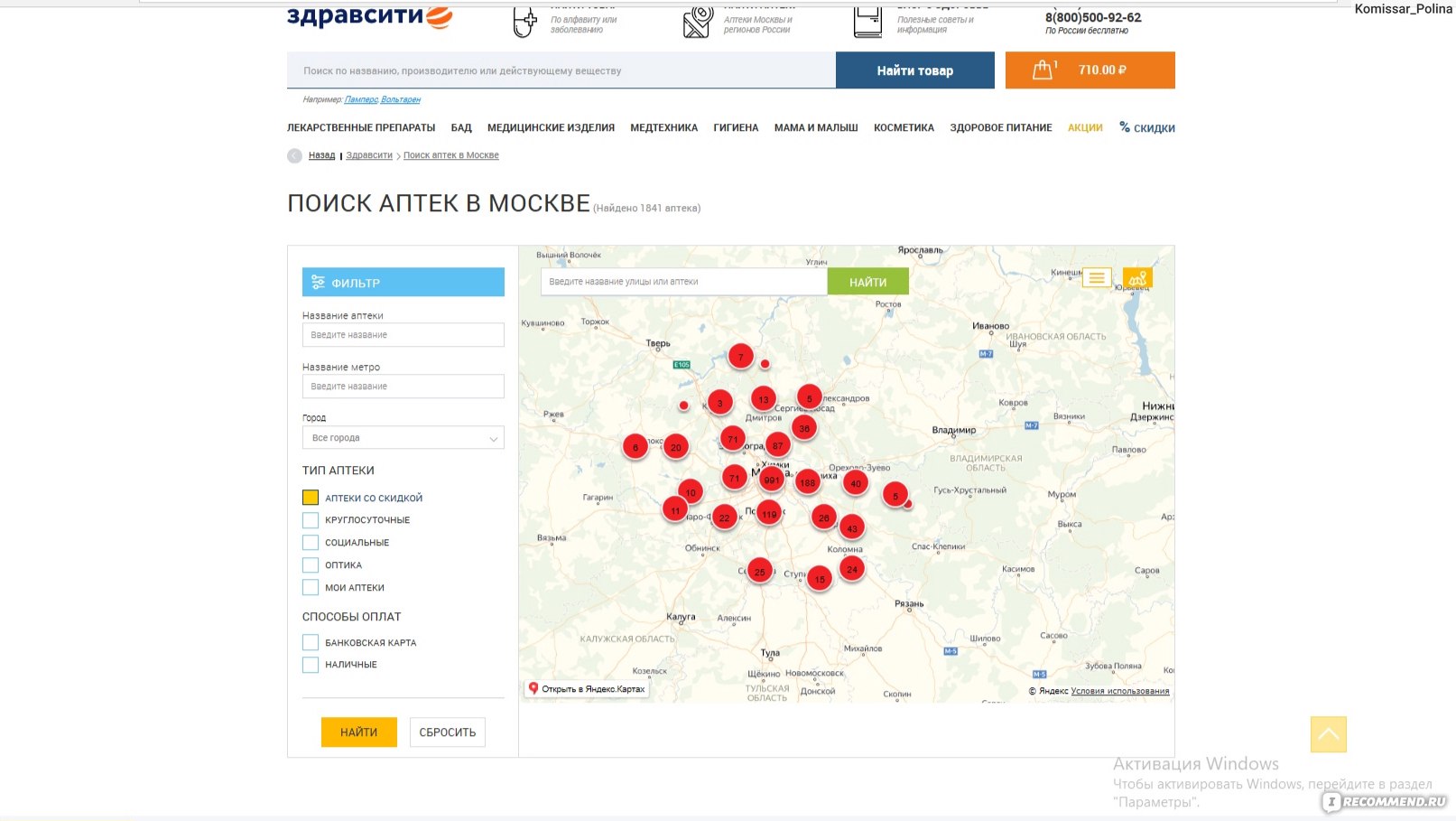Open the shopping cart icon
This screenshot has height=821, width=1456.
1043,70
